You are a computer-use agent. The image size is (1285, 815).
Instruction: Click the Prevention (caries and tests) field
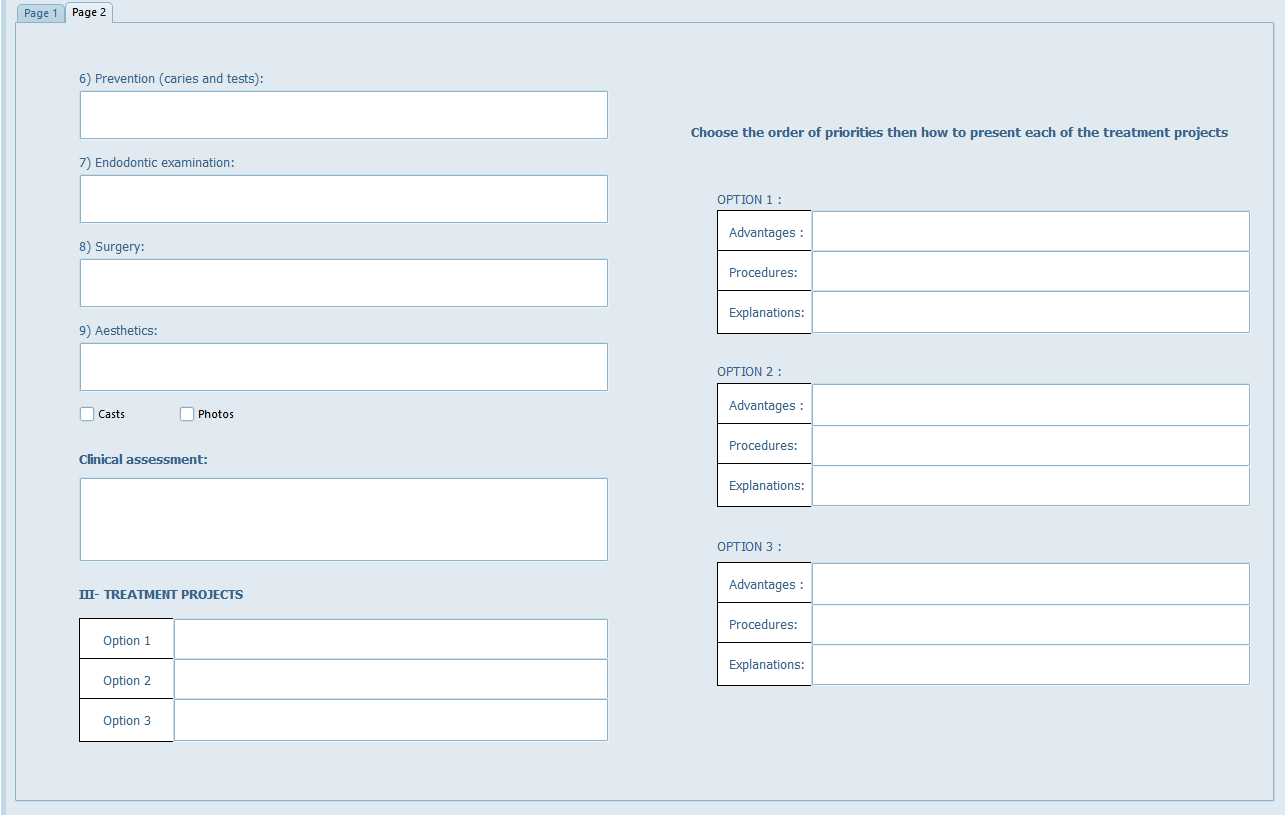coord(343,115)
